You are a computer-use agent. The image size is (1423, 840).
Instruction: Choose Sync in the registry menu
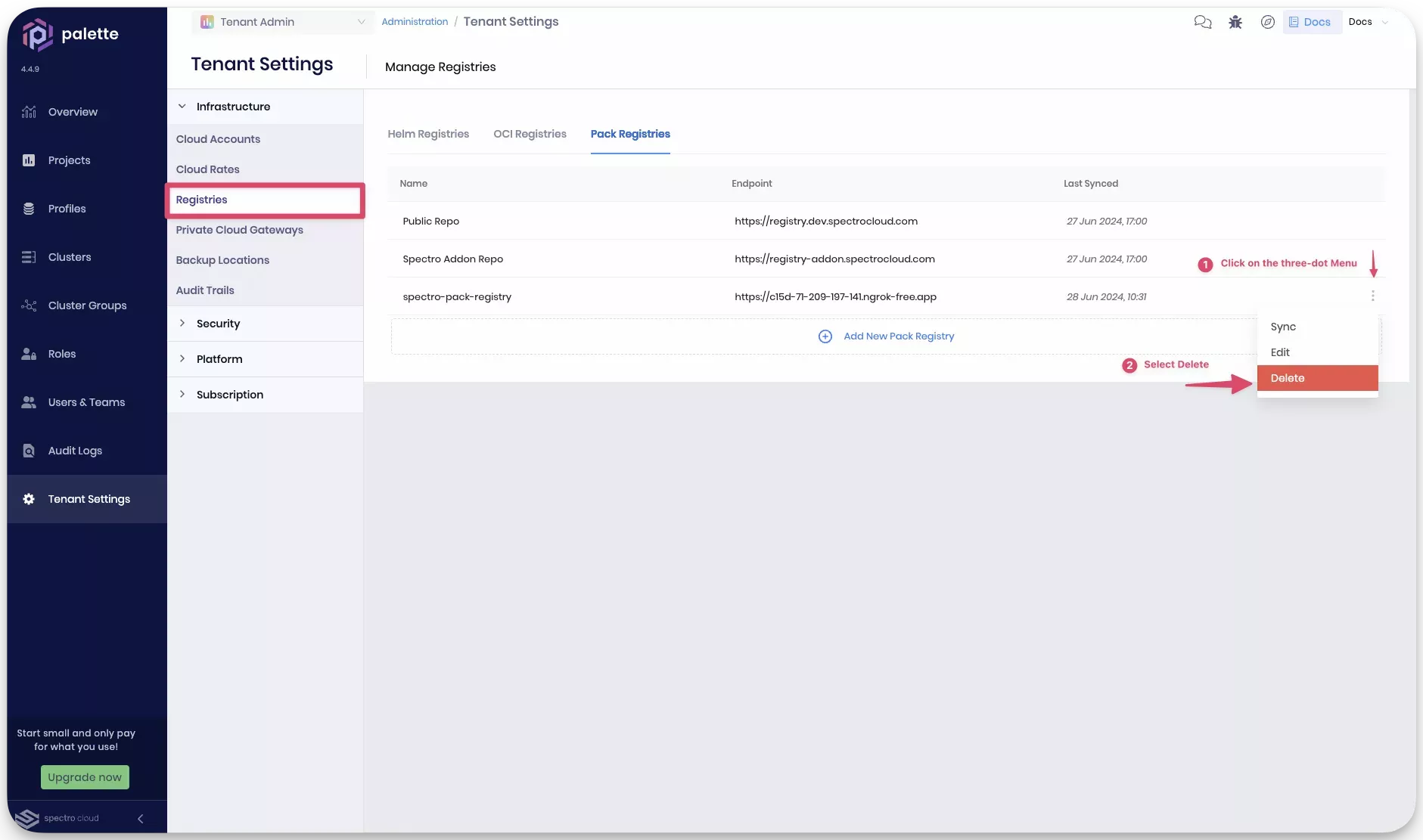(x=1283, y=327)
